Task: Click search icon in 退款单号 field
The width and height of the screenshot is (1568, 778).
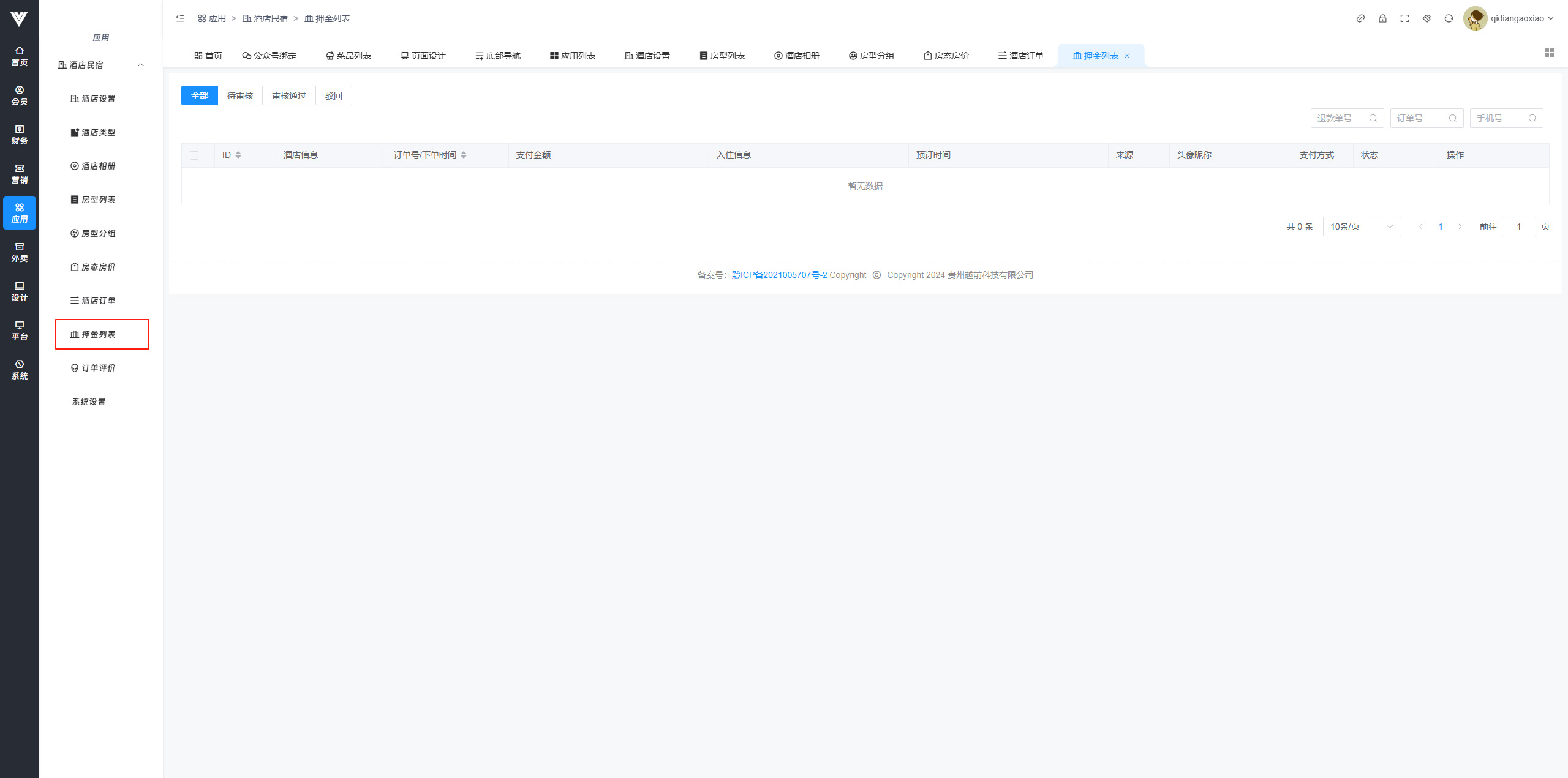Action: click(x=1373, y=118)
